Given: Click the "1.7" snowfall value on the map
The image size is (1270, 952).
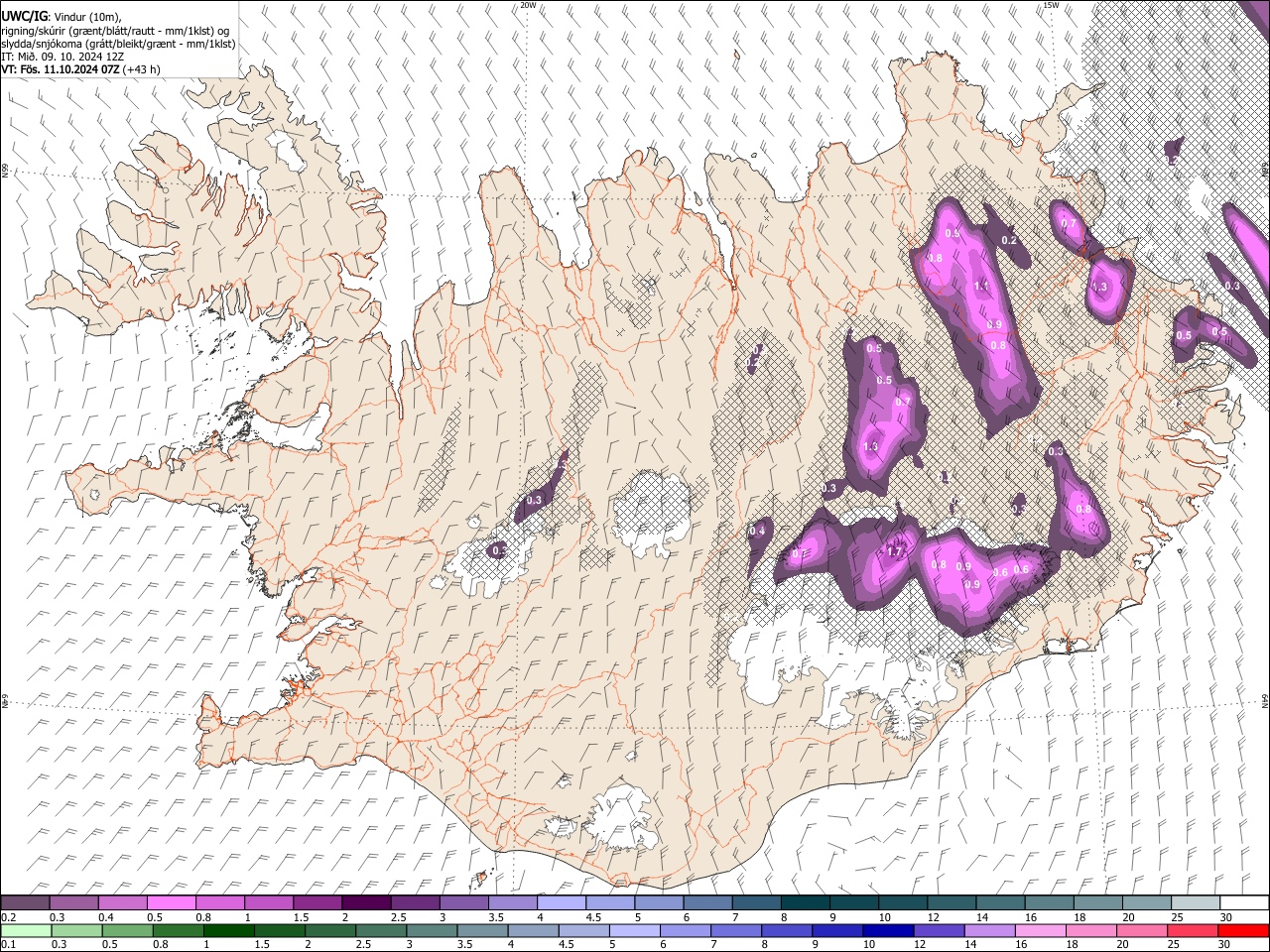Looking at the screenshot, I should pos(895,552).
